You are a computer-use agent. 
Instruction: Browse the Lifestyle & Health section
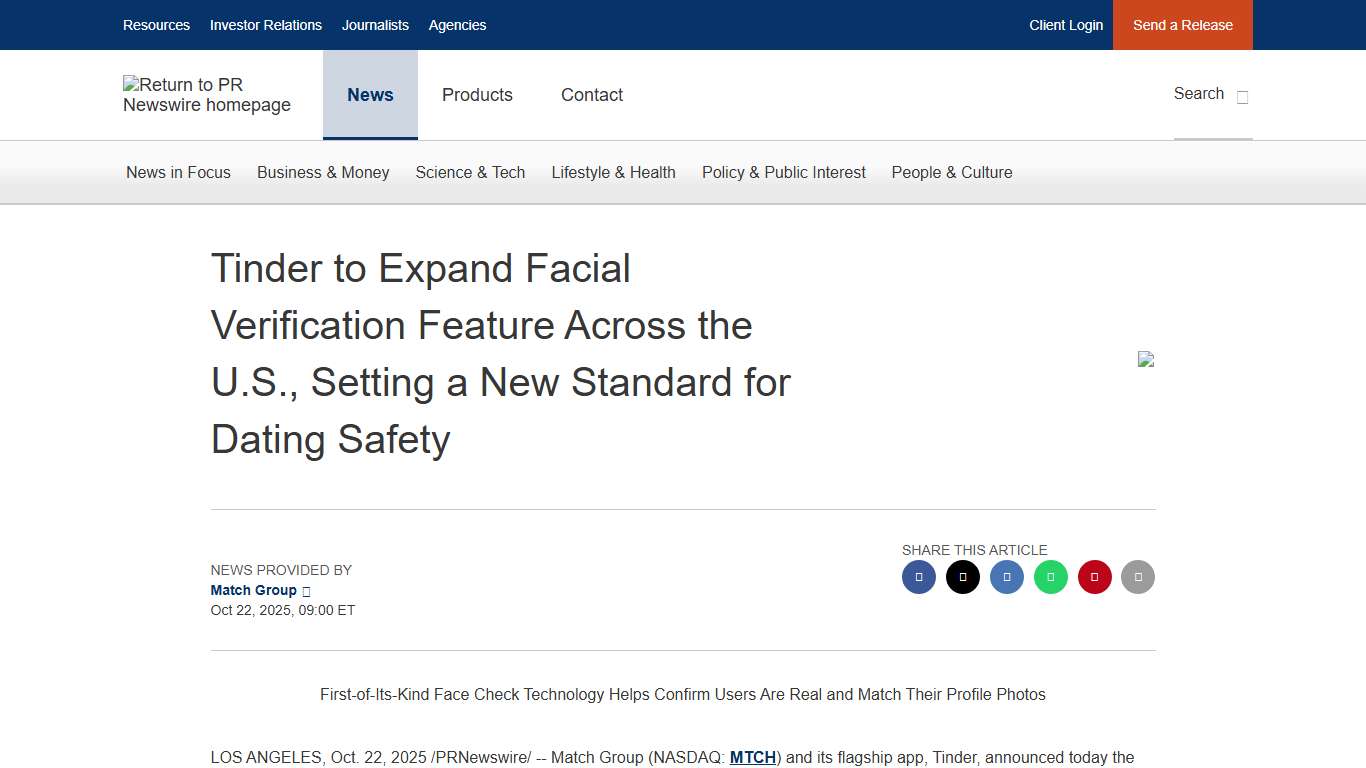pyautogui.click(x=613, y=172)
